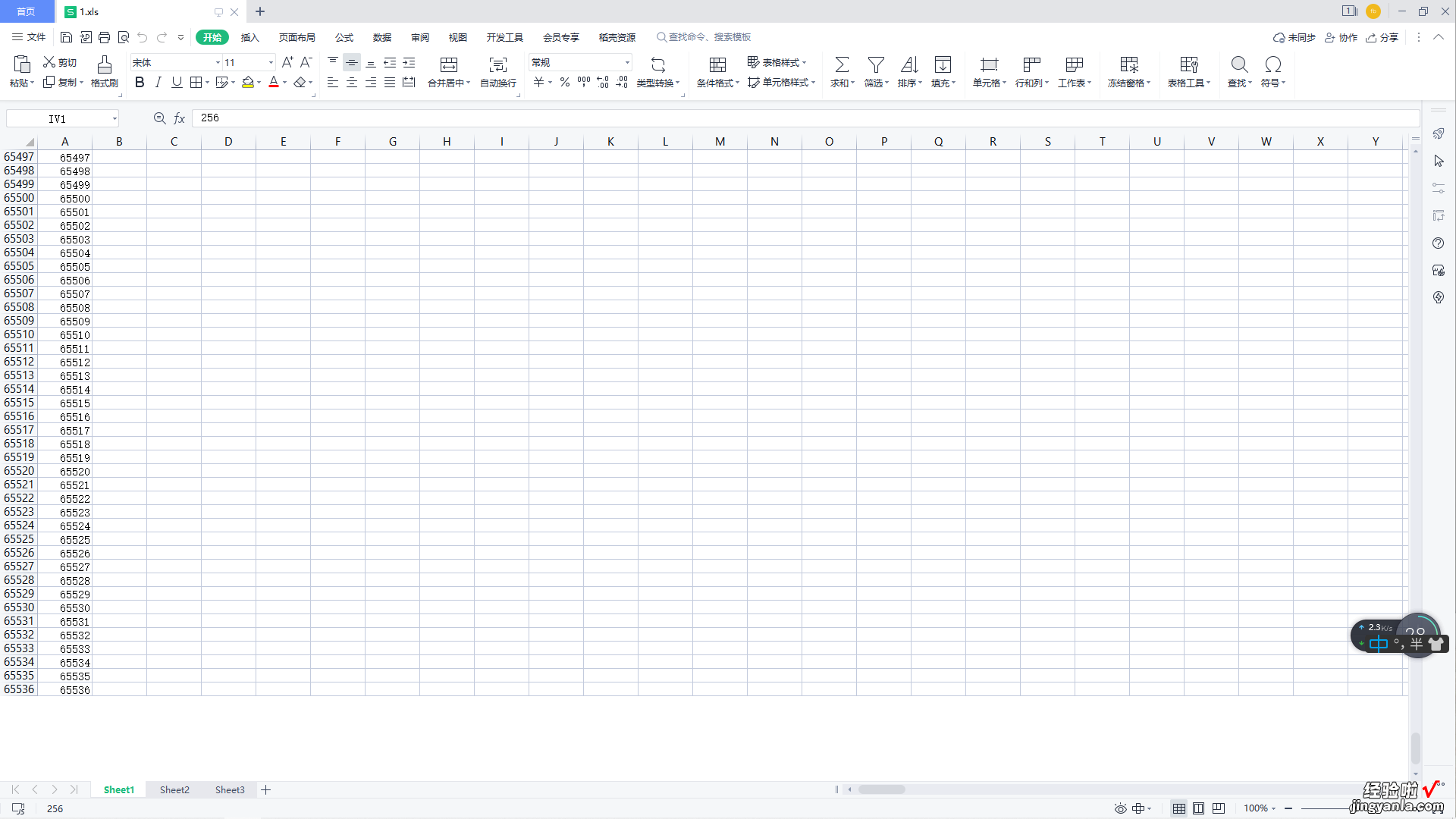Image resolution: width=1456 pixels, height=819 pixels.
Task: Decrease font size with A- icon
Action: tap(306, 62)
